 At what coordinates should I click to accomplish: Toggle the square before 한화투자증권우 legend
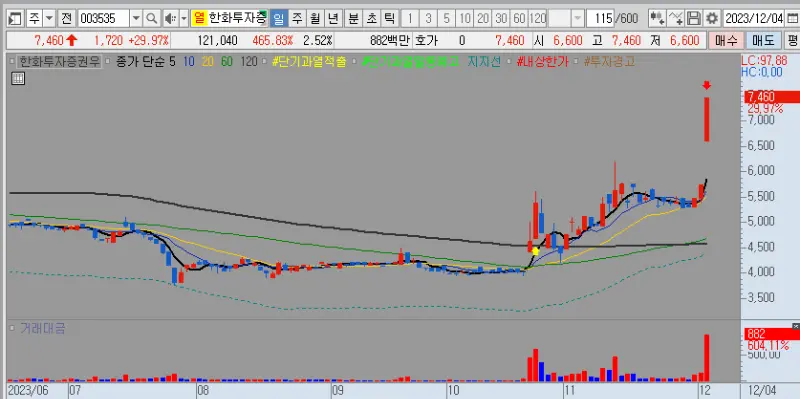[13, 62]
